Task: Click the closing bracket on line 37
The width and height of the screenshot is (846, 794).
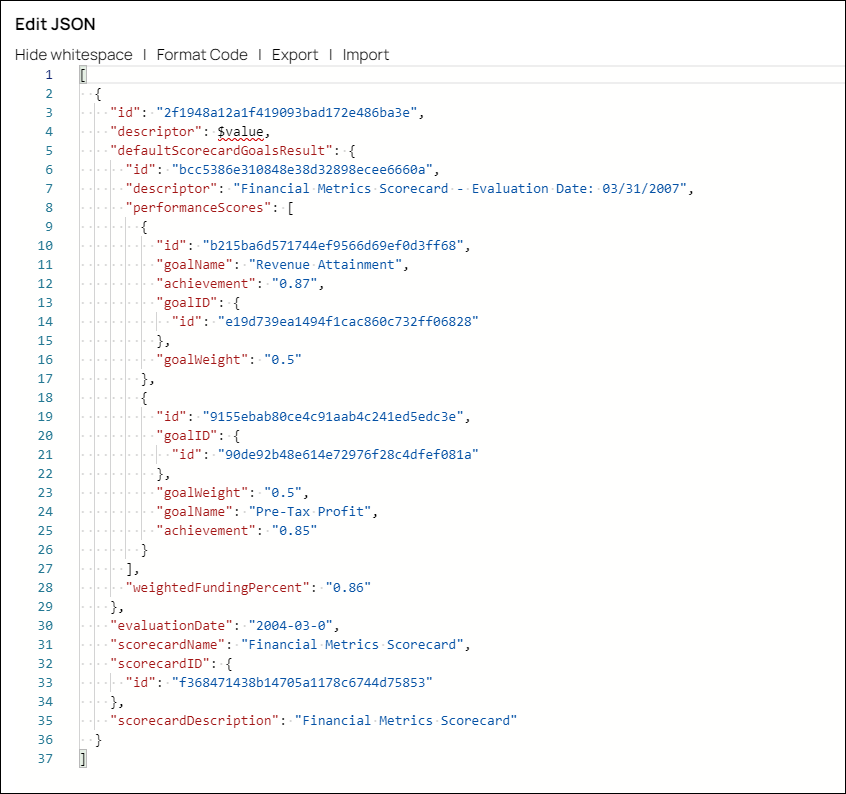Action: [x=83, y=759]
